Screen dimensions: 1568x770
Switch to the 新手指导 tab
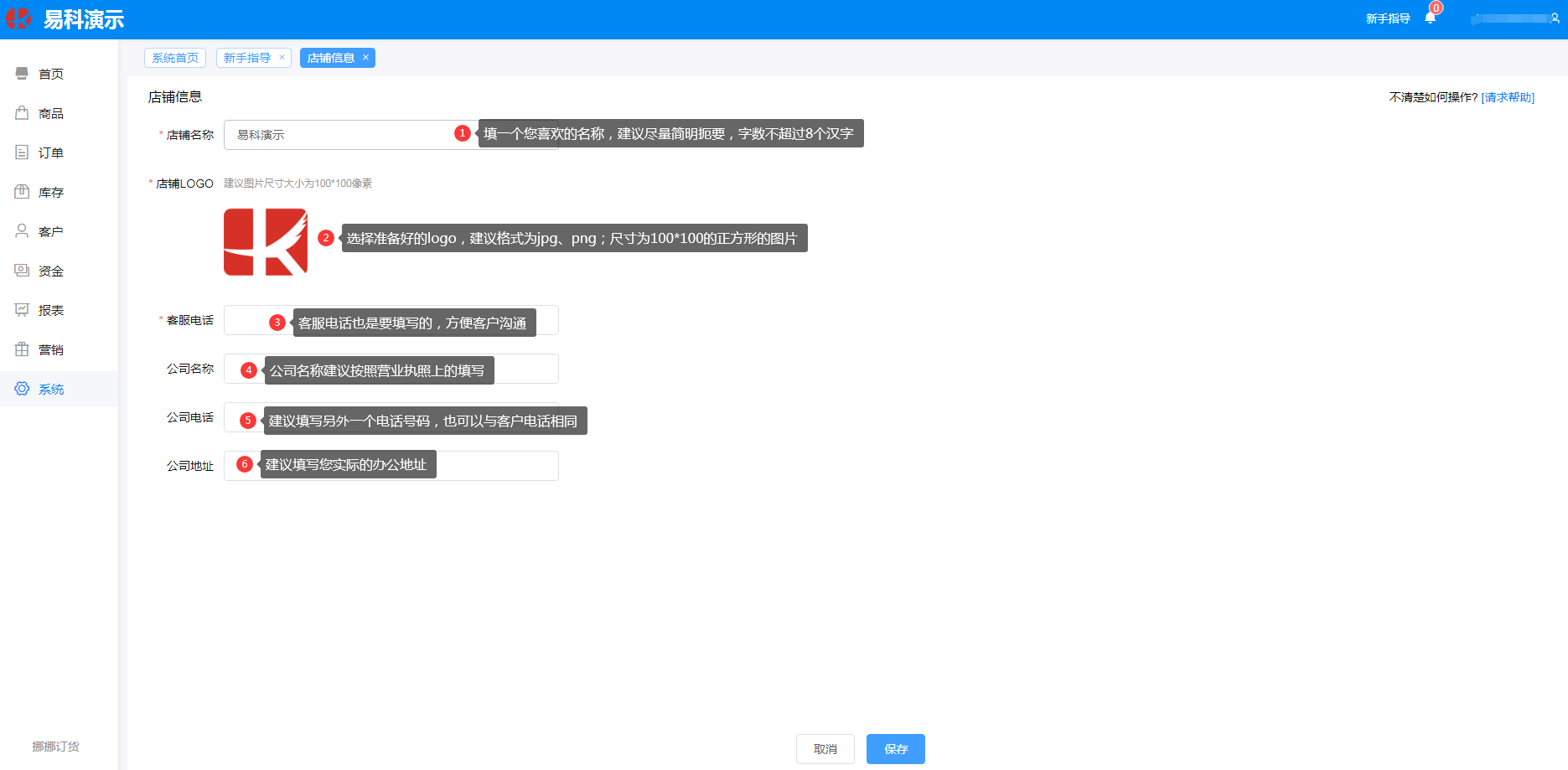coord(247,58)
